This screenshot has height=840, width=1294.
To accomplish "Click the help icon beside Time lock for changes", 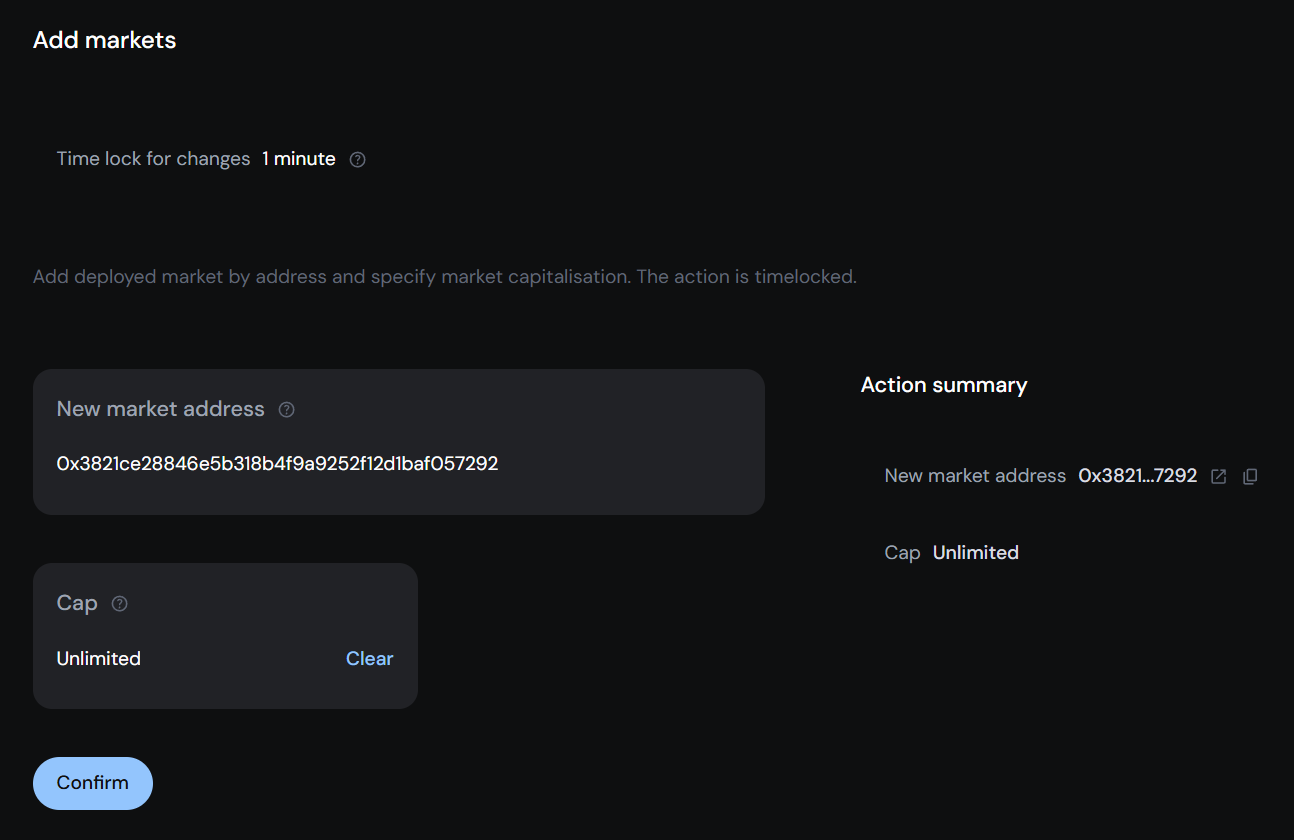I will click(358, 160).
